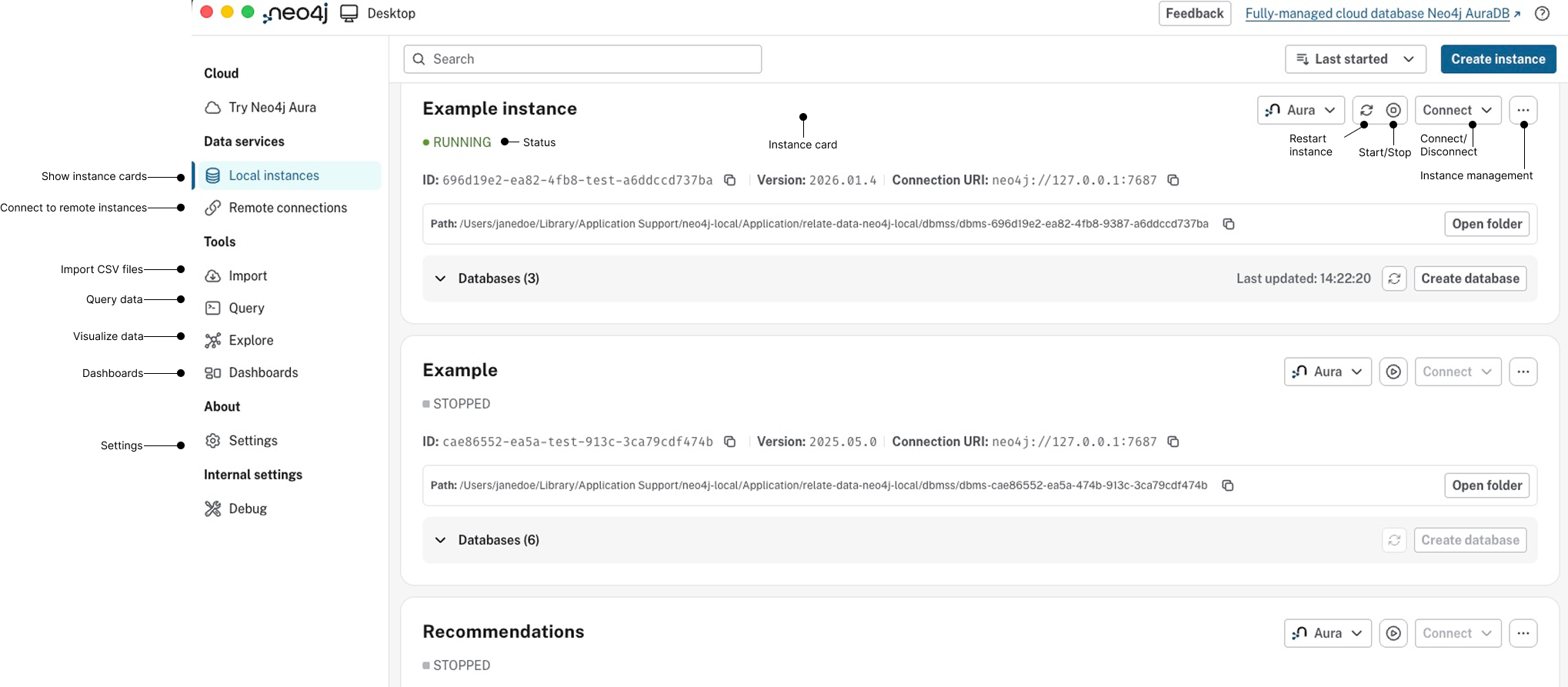The height and width of the screenshot is (687, 1568).
Task: Go to Remote connections in sidebar
Action: tap(288, 208)
